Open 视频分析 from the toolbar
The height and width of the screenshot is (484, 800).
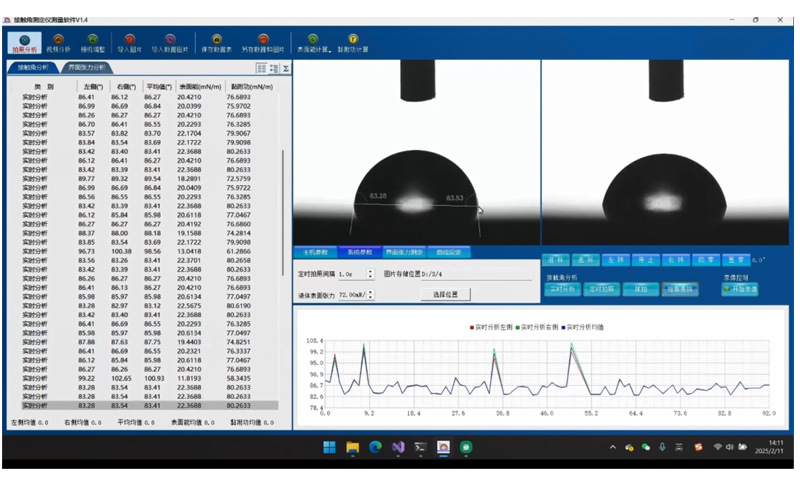58,42
